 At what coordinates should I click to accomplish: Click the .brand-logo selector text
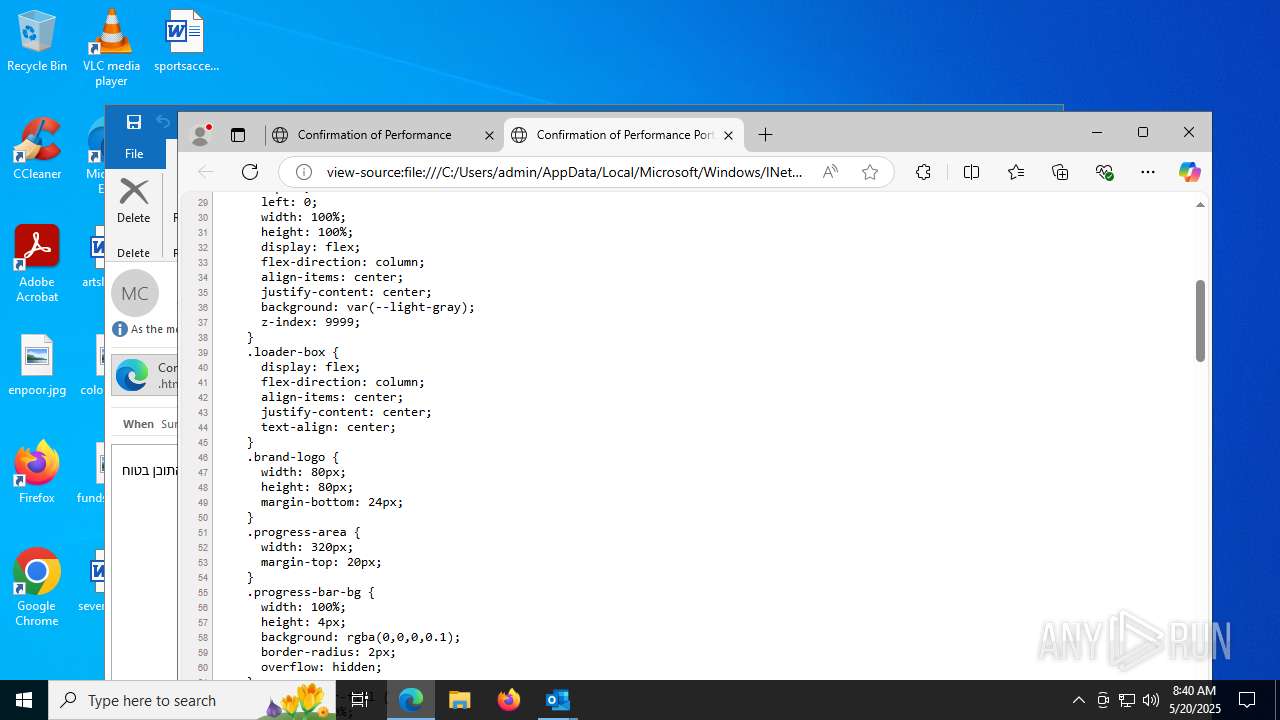(293, 457)
